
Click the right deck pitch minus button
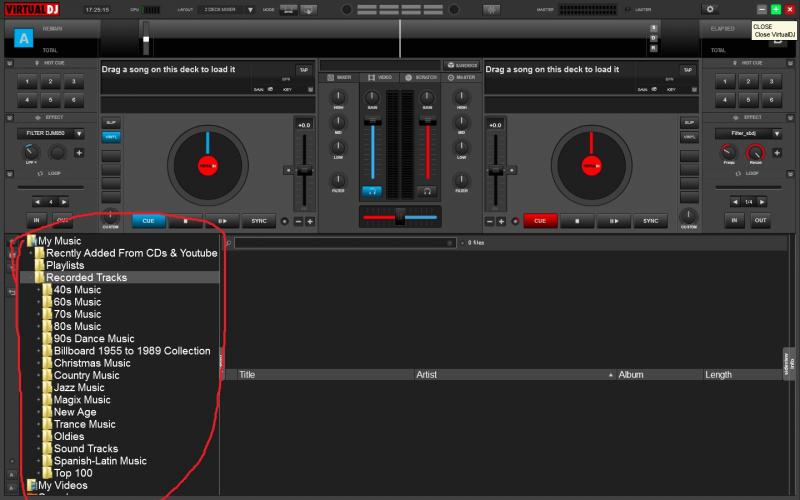coord(490,221)
